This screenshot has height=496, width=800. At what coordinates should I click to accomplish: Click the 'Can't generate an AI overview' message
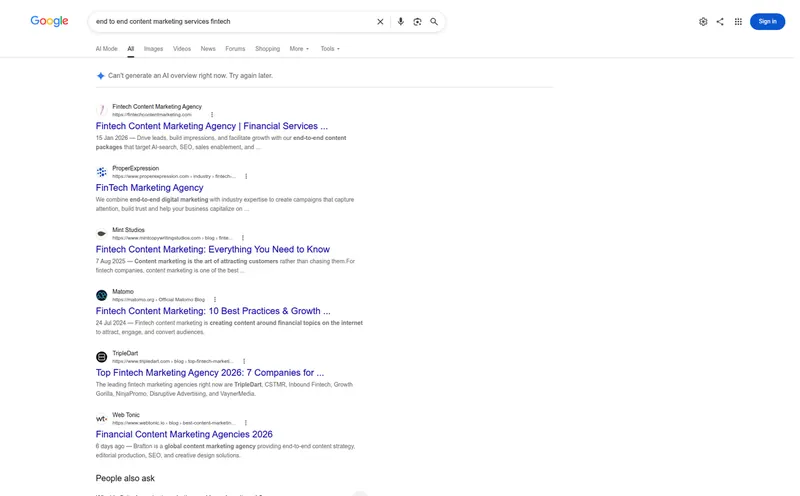[190, 76]
